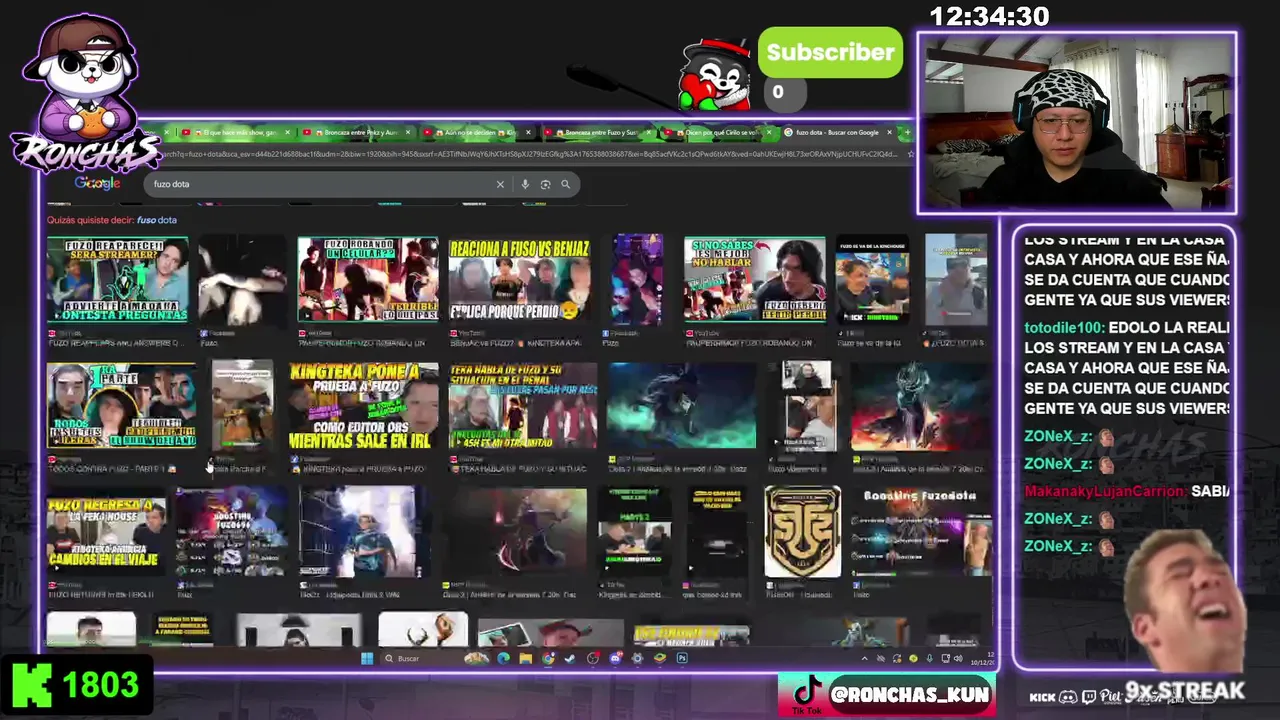Select the 'fuzo dota - Buscar con Google' tab
1280x720 pixels.
pos(838,132)
